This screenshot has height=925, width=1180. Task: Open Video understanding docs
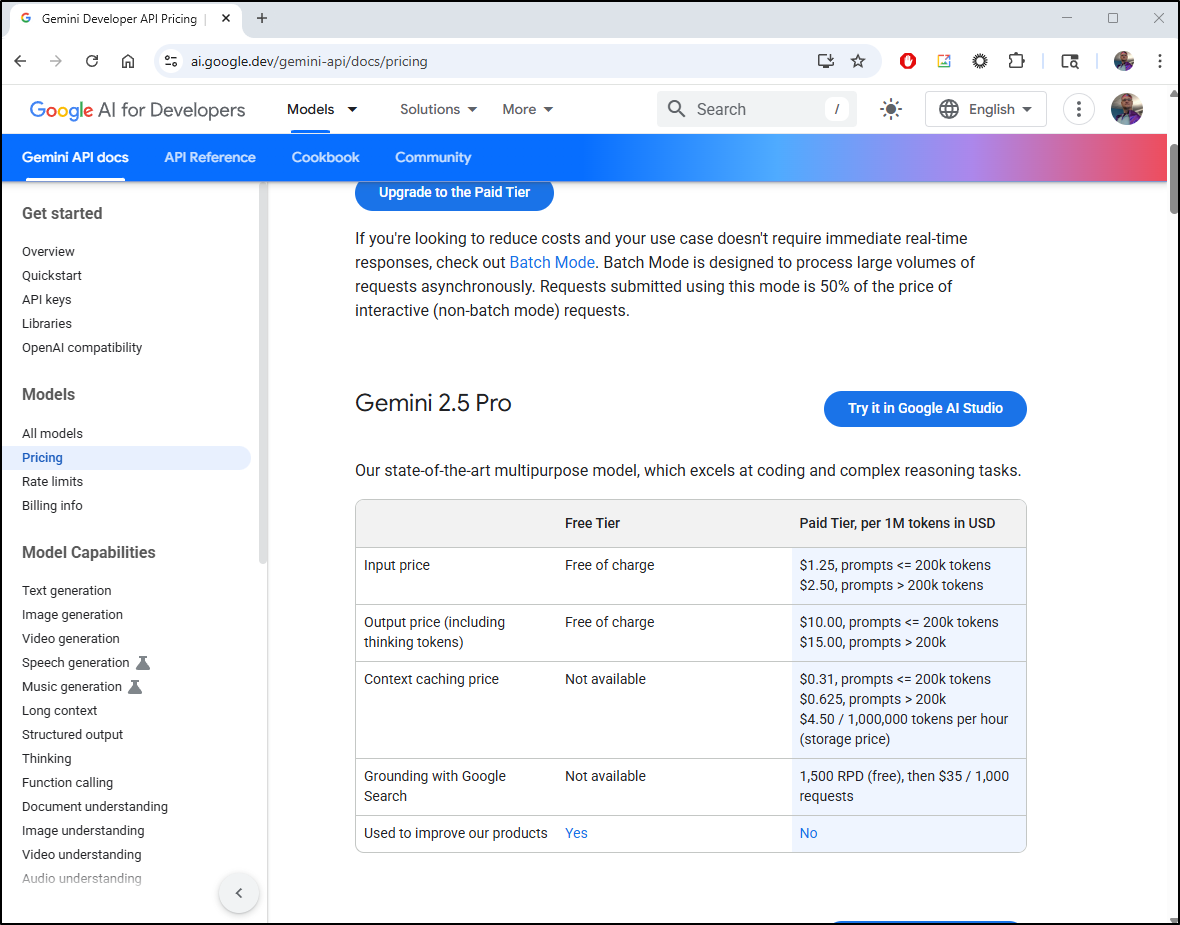click(81, 855)
